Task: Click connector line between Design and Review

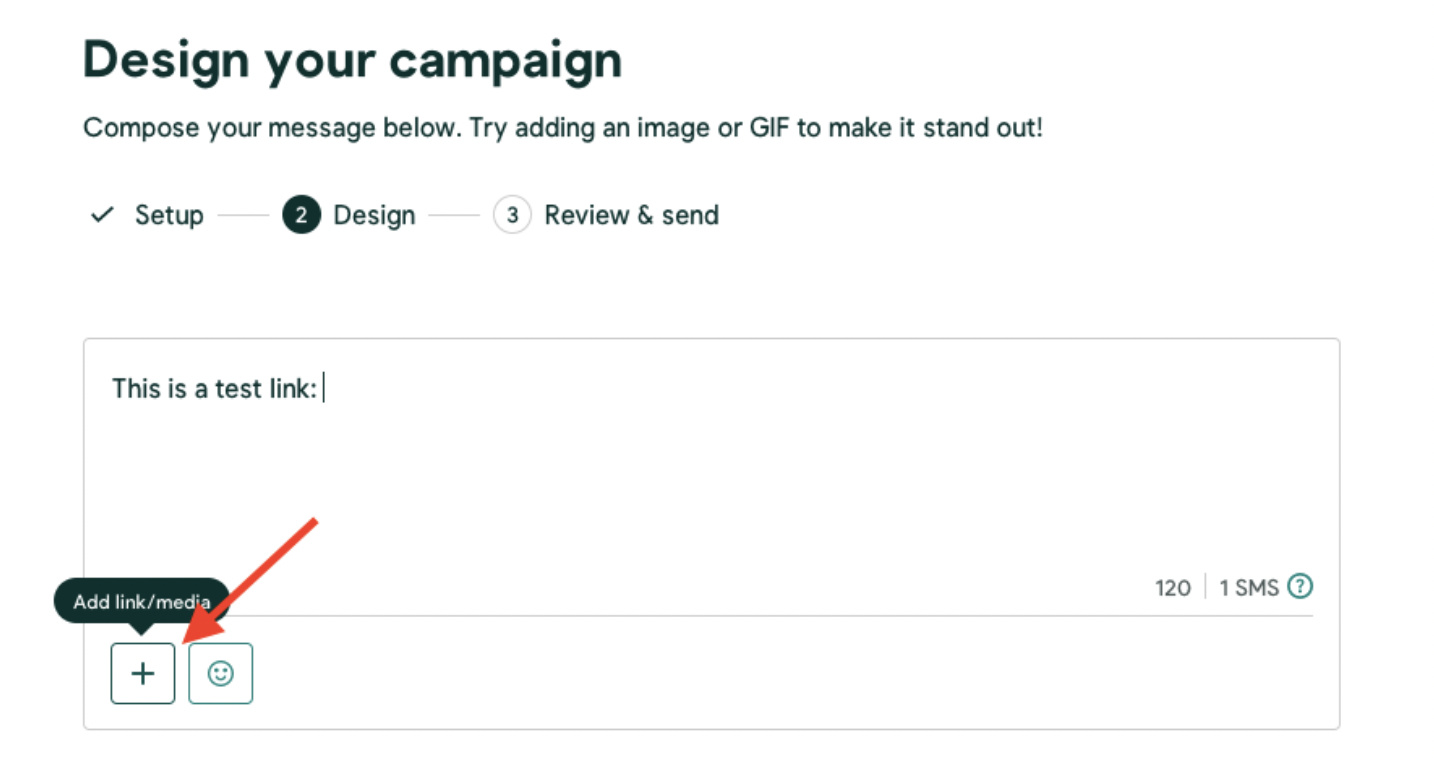Action: point(454,215)
